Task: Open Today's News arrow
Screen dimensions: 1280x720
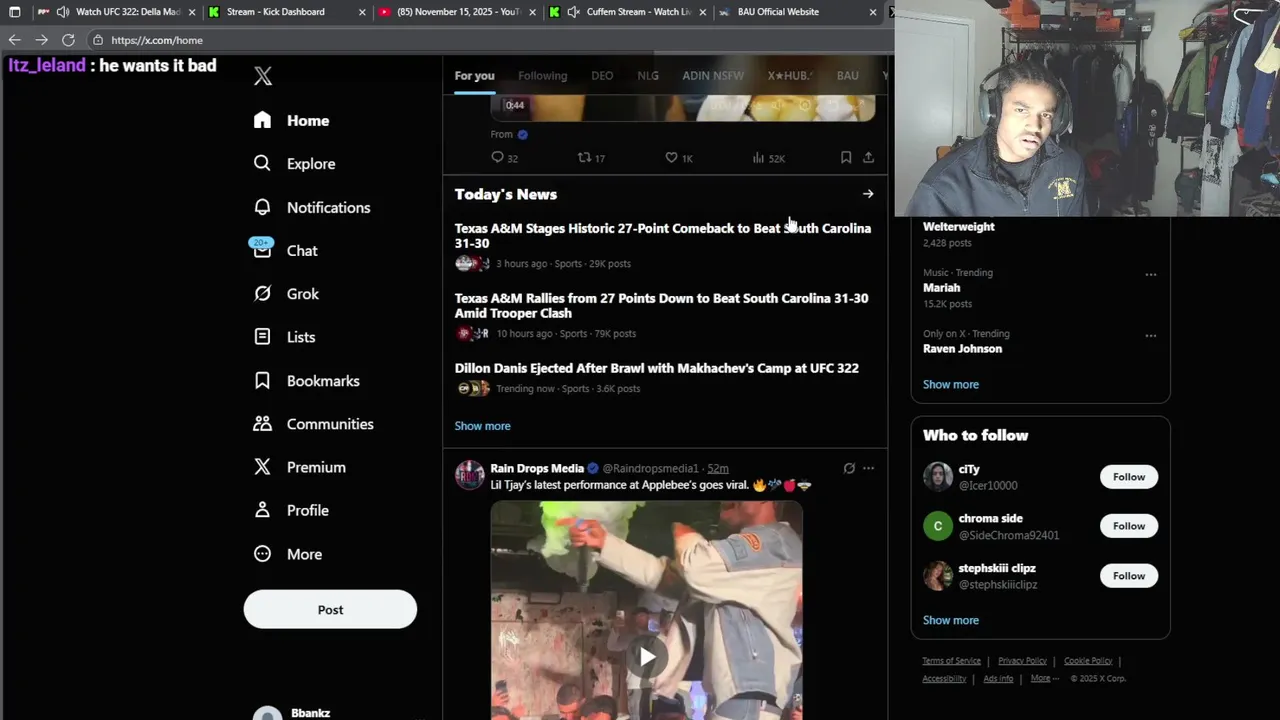Action: 868,194
